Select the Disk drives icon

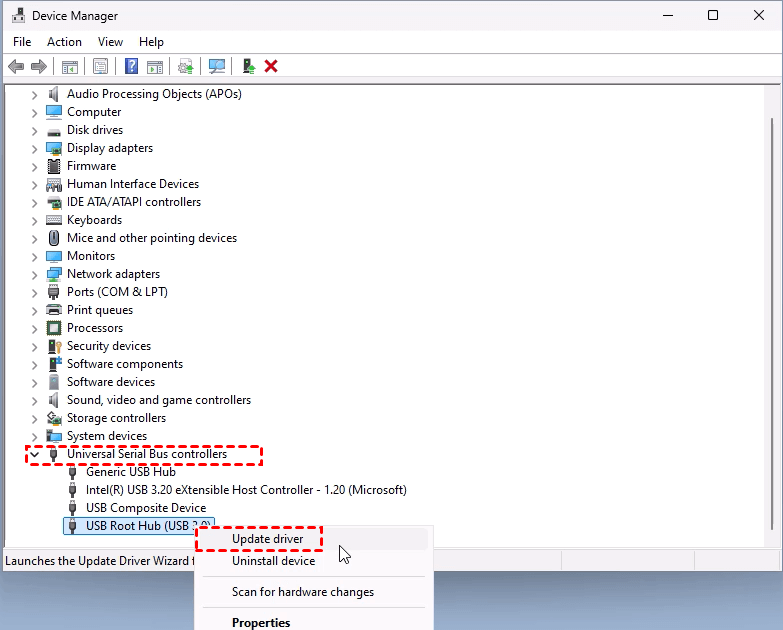(53, 131)
